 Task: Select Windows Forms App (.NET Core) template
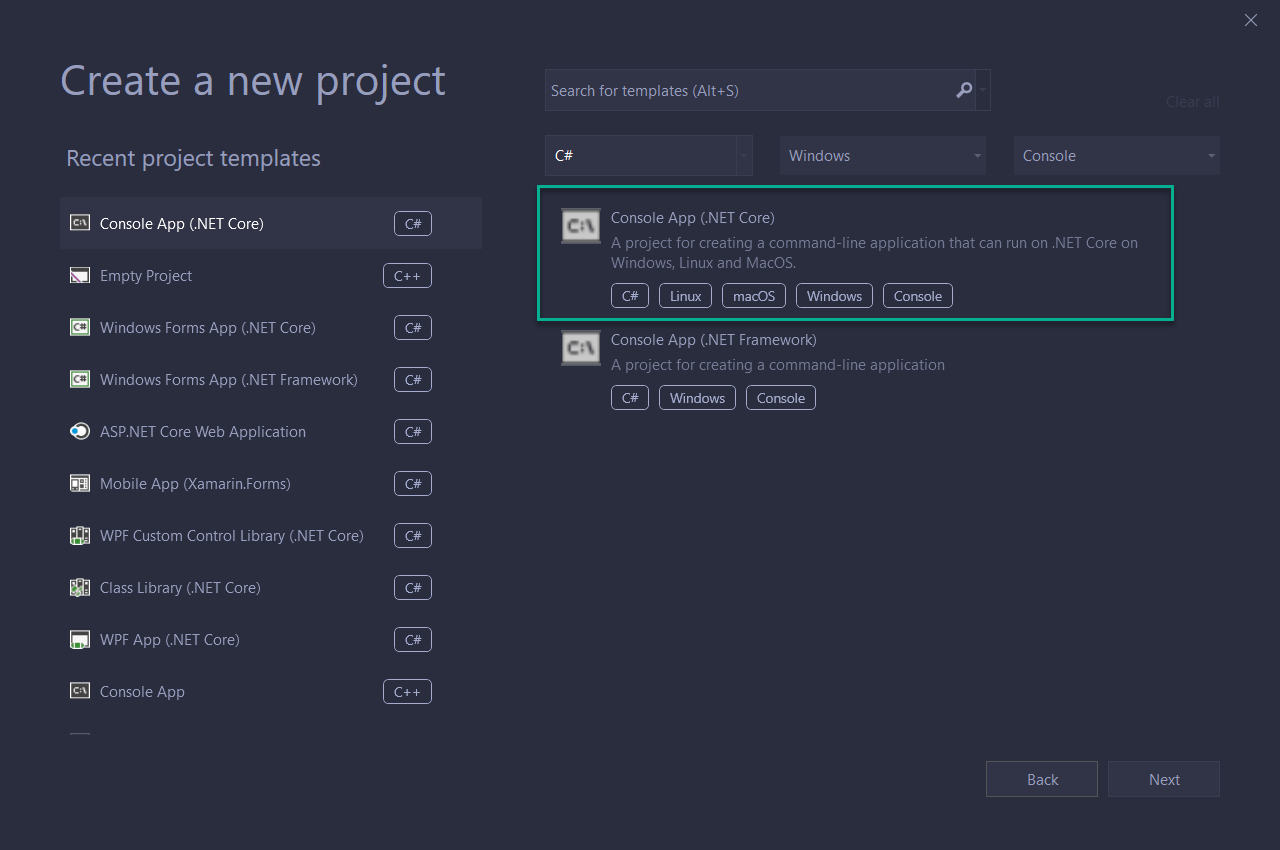pyautogui.click(x=271, y=327)
